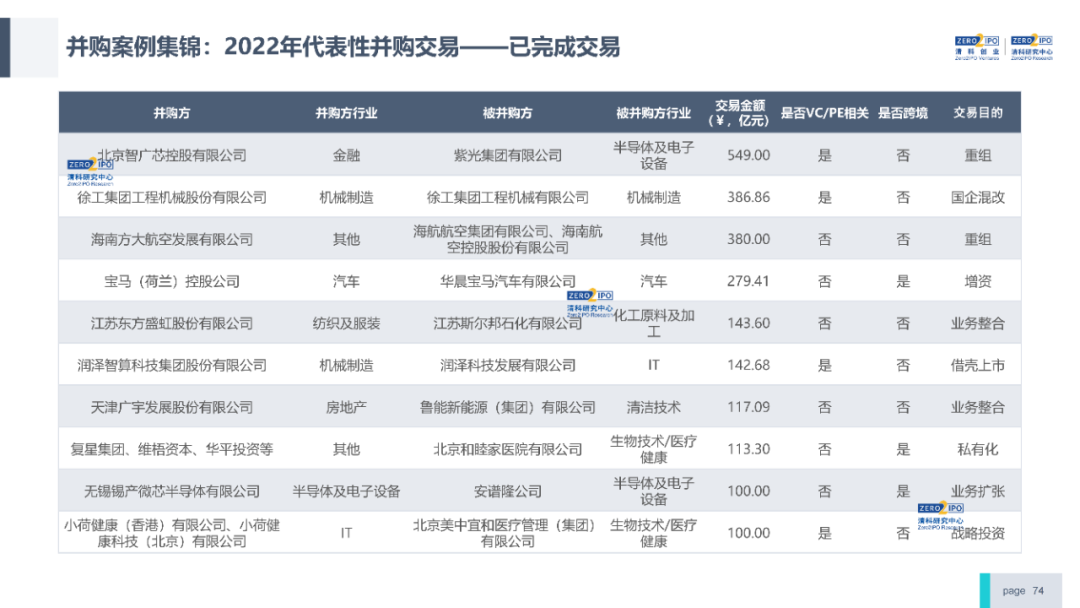Screen dimensions: 1080x608
Task: Click the 业务扩张 purpose cell
Action: pyautogui.click(x=977, y=492)
